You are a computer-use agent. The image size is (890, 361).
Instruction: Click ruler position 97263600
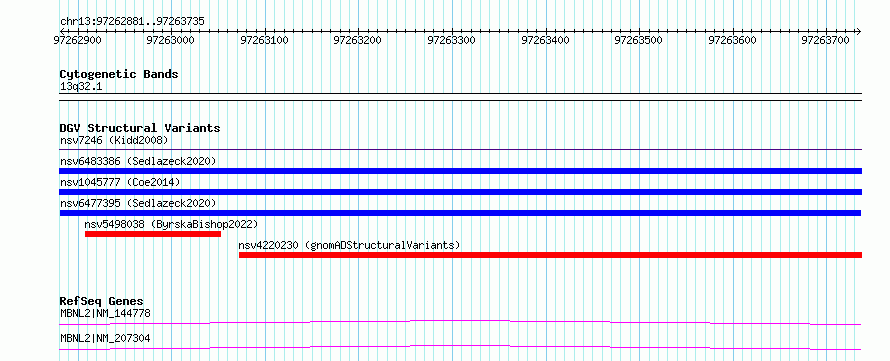pyautogui.click(x=733, y=40)
